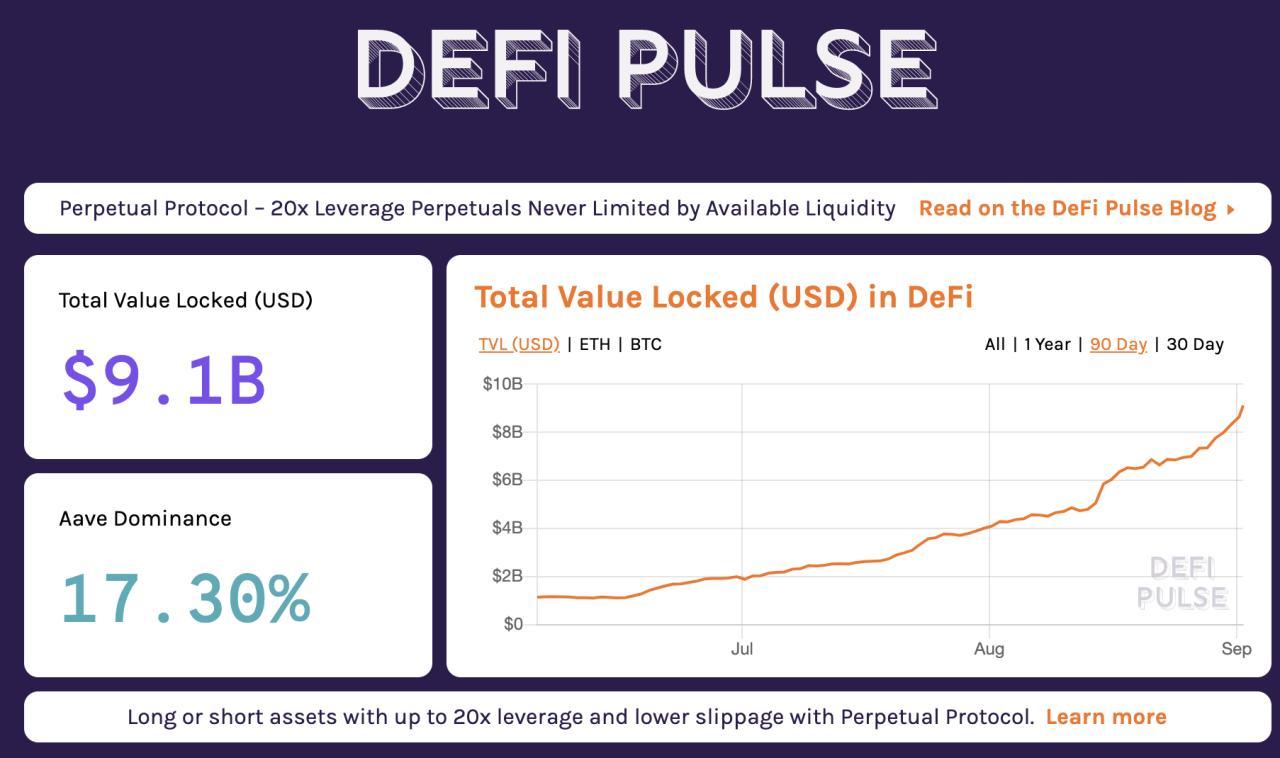Click the DEFI PULSE watermark in chart
Image resolution: width=1280 pixels, height=758 pixels.
(1181, 583)
